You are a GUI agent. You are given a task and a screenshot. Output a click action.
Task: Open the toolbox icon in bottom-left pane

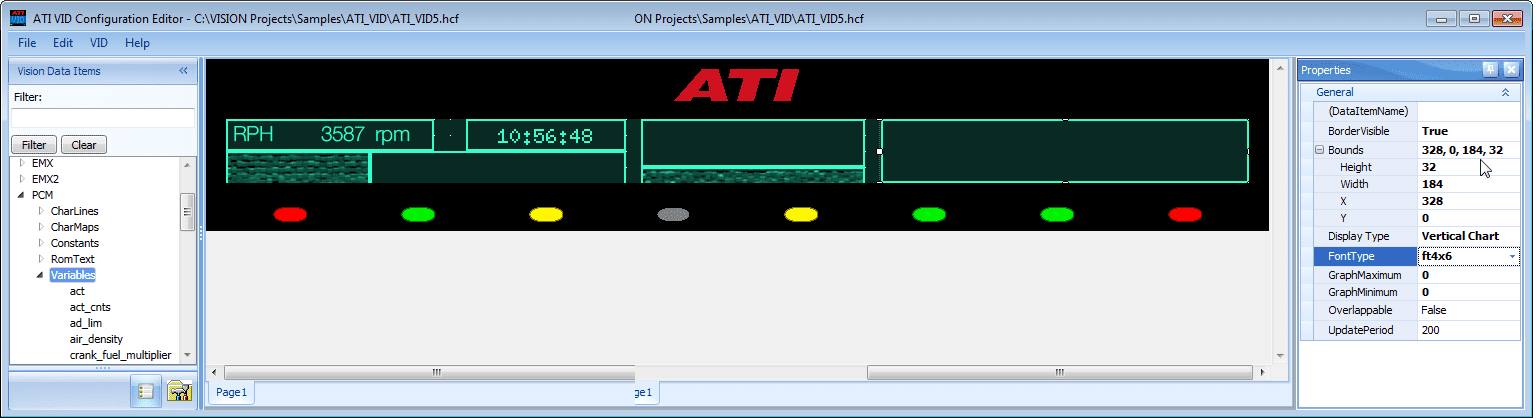[x=179, y=392]
